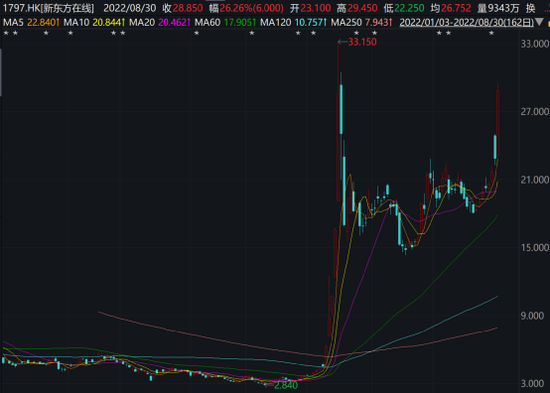This screenshot has height=393, width=550.
Task: Click the 21.000 price axis label
Action: point(535,180)
